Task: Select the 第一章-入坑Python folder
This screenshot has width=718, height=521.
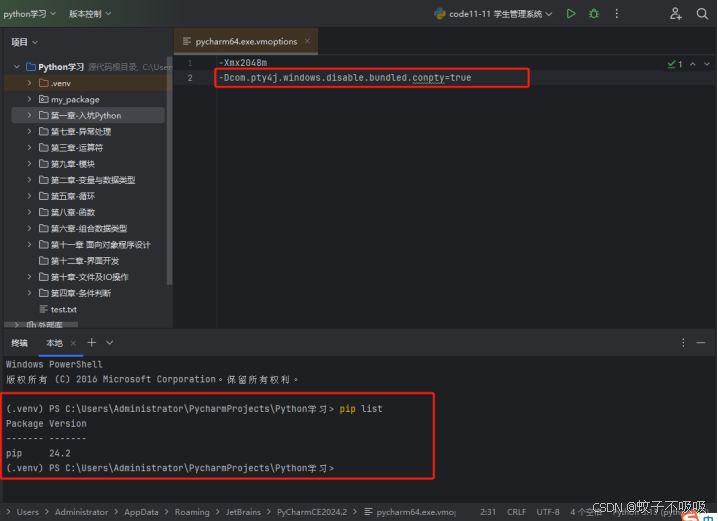Action: [x=86, y=116]
